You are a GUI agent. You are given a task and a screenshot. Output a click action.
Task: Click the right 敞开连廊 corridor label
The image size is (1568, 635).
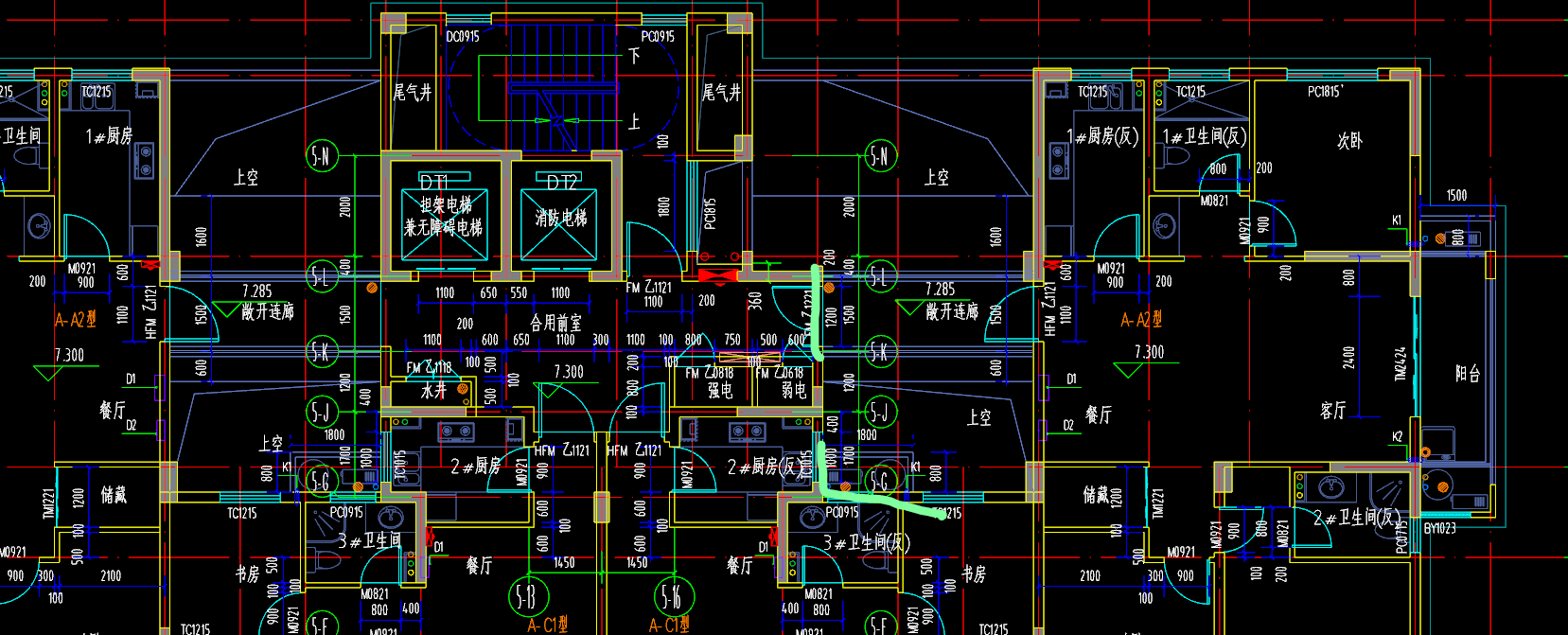952,311
